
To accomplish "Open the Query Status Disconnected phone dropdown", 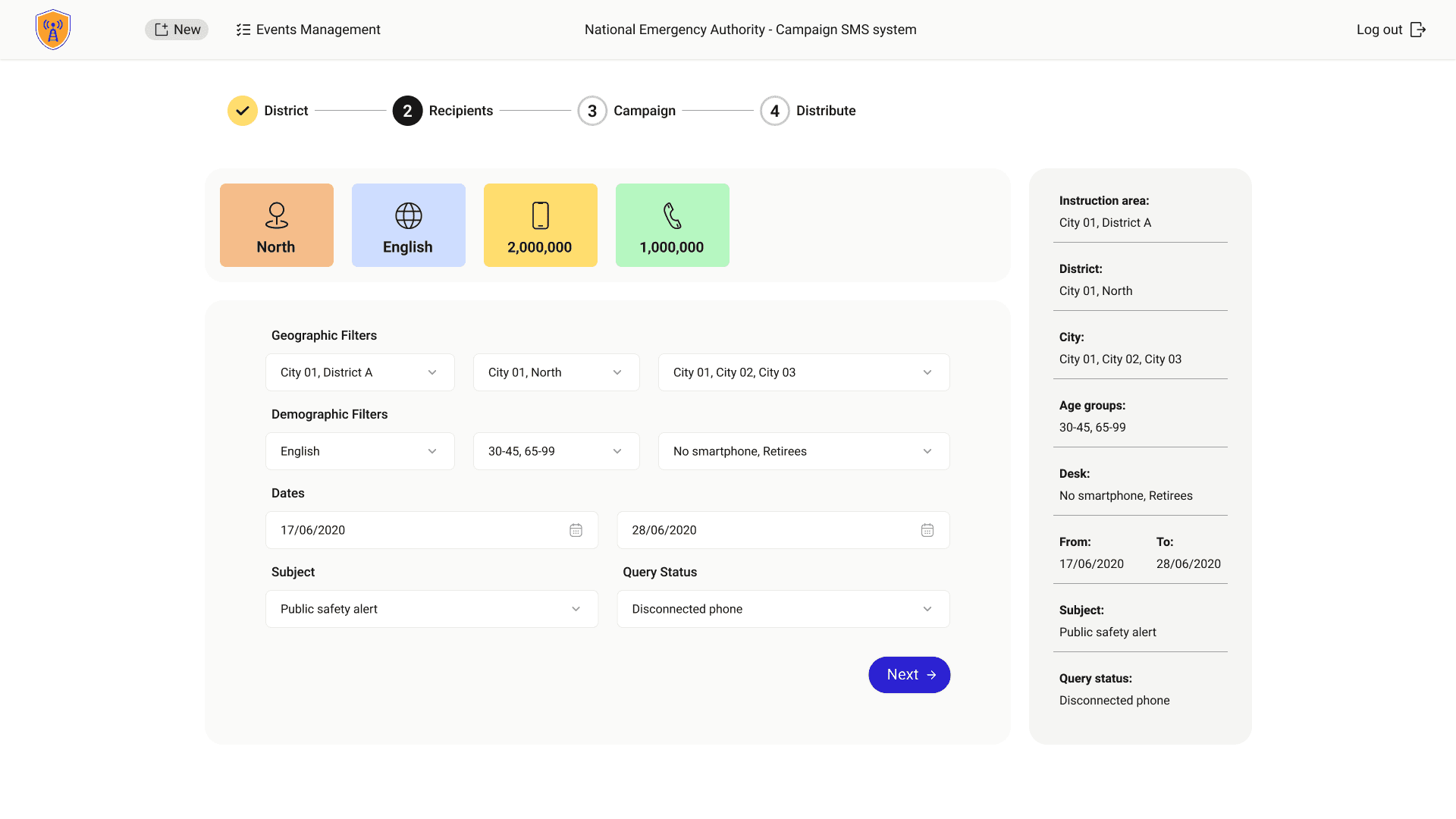I will click(x=783, y=609).
